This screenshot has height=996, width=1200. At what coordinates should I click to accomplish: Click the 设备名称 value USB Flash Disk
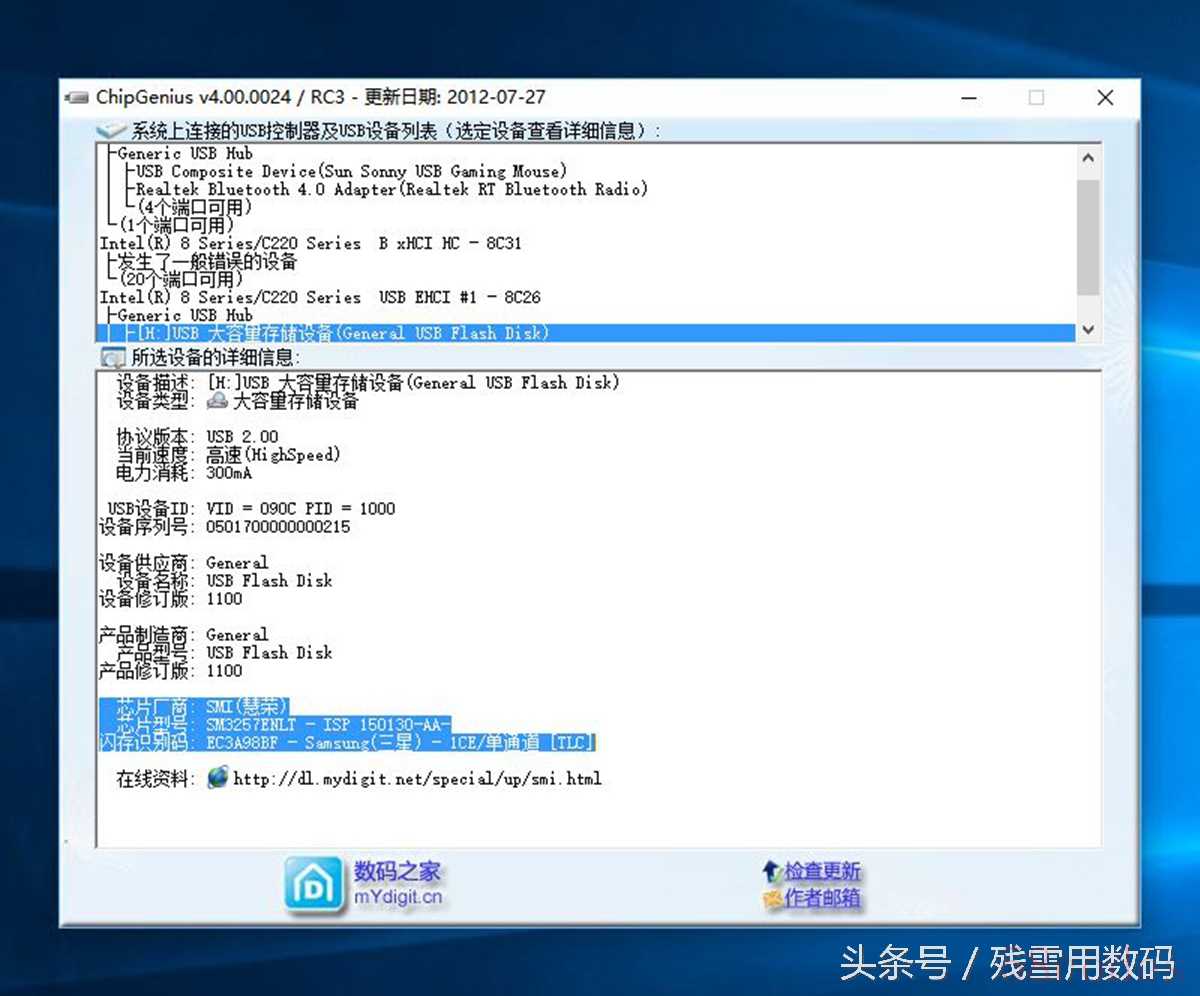pyautogui.click(x=269, y=581)
